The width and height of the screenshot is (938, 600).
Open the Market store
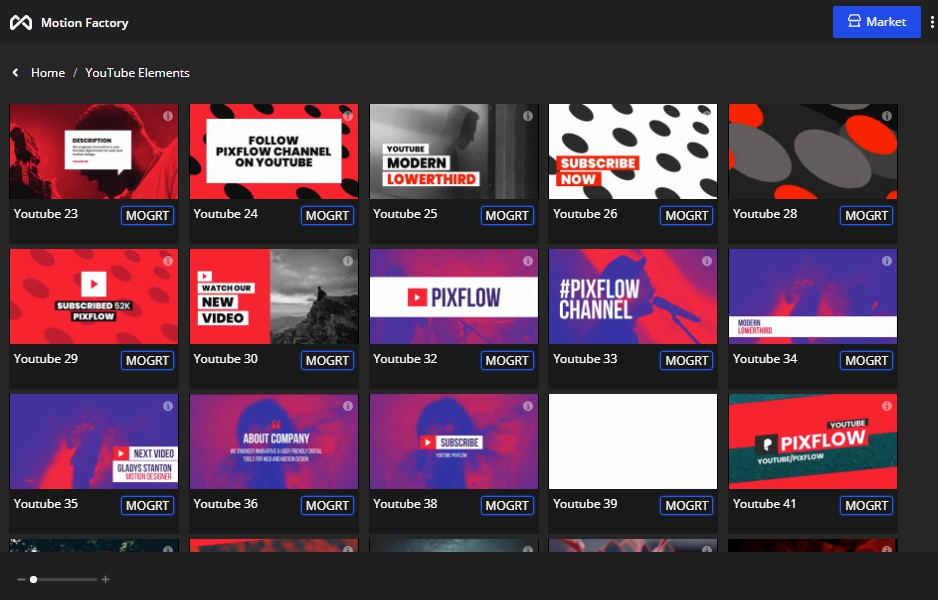tap(876, 22)
